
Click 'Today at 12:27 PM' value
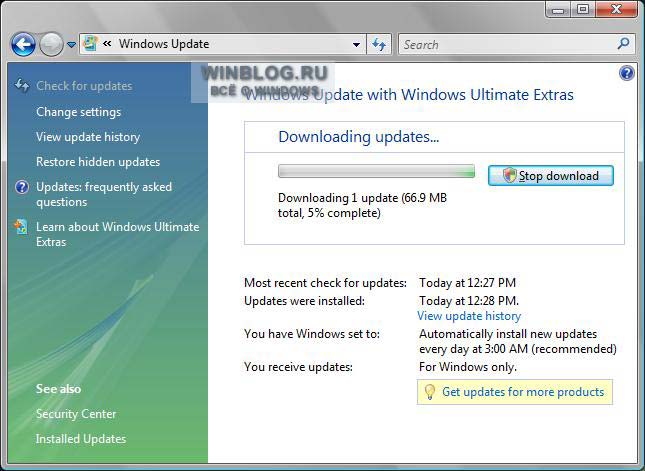tap(467, 283)
